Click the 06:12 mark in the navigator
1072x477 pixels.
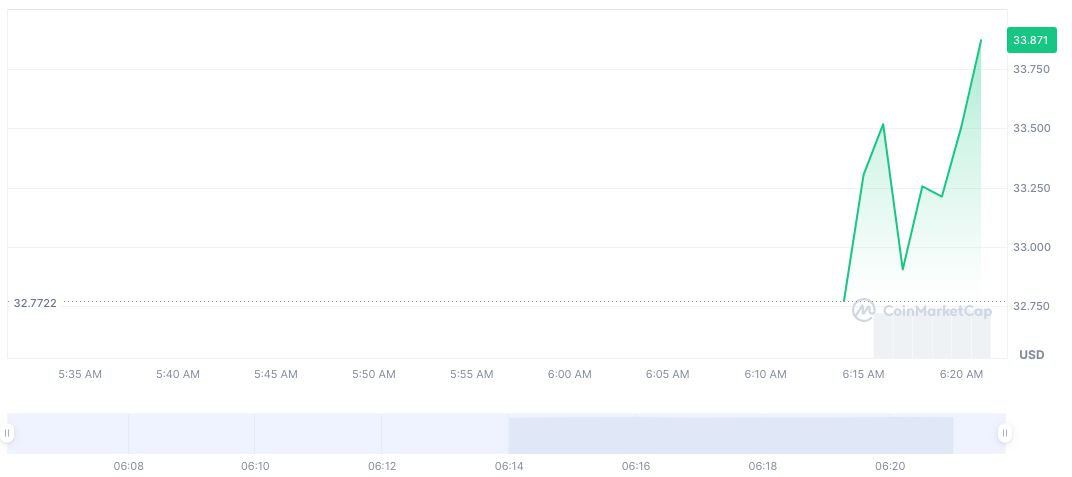(382, 466)
